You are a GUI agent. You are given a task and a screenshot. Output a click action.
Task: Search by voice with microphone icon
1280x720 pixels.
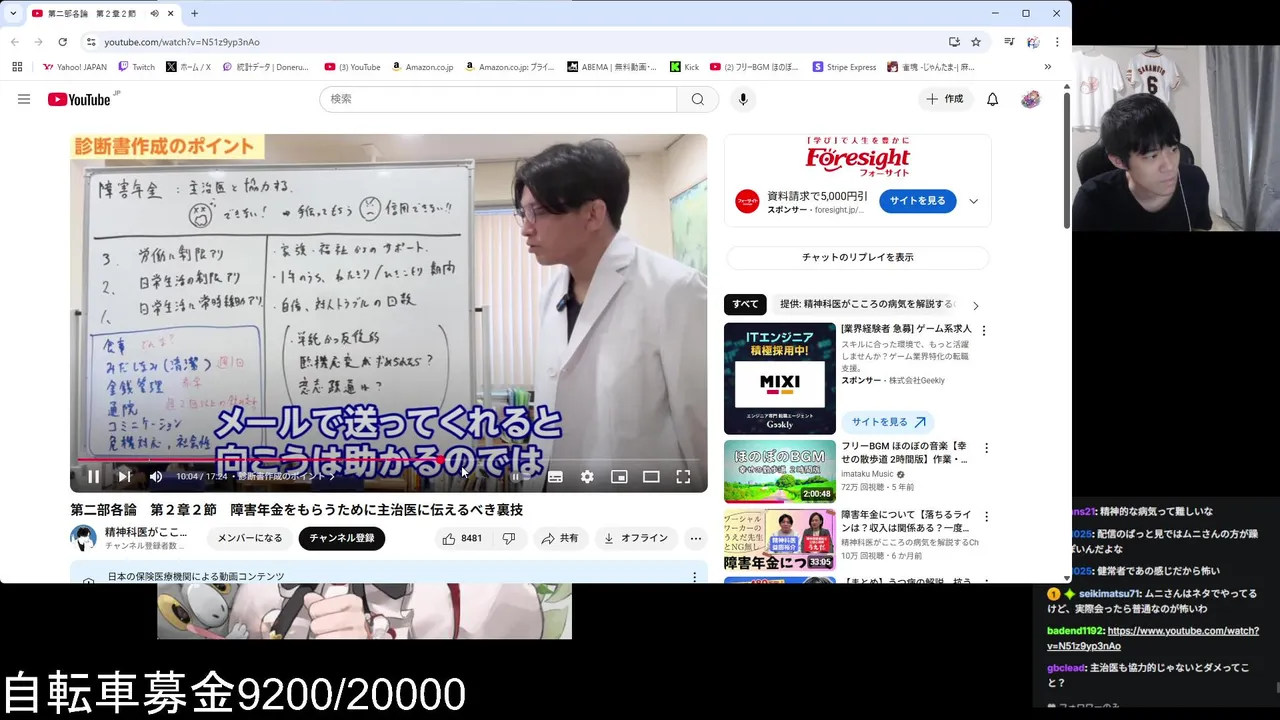click(742, 99)
